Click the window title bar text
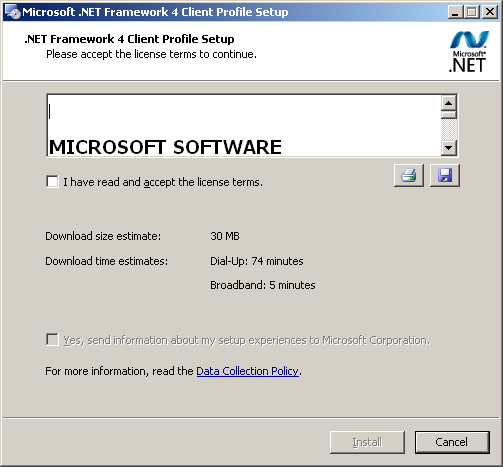This screenshot has width=503, height=467. click(x=155, y=12)
